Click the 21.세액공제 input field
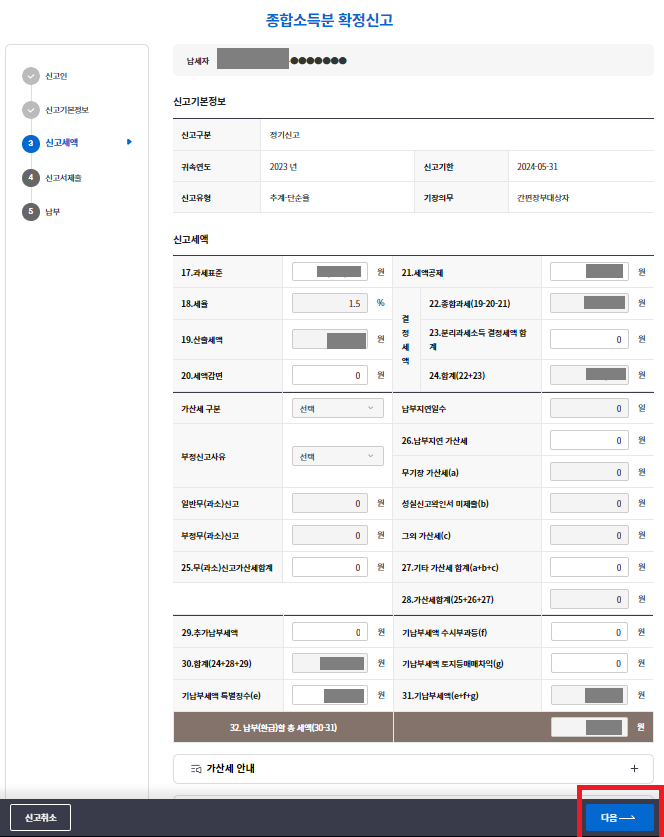664x837 pixels. [x=589, y=272]
